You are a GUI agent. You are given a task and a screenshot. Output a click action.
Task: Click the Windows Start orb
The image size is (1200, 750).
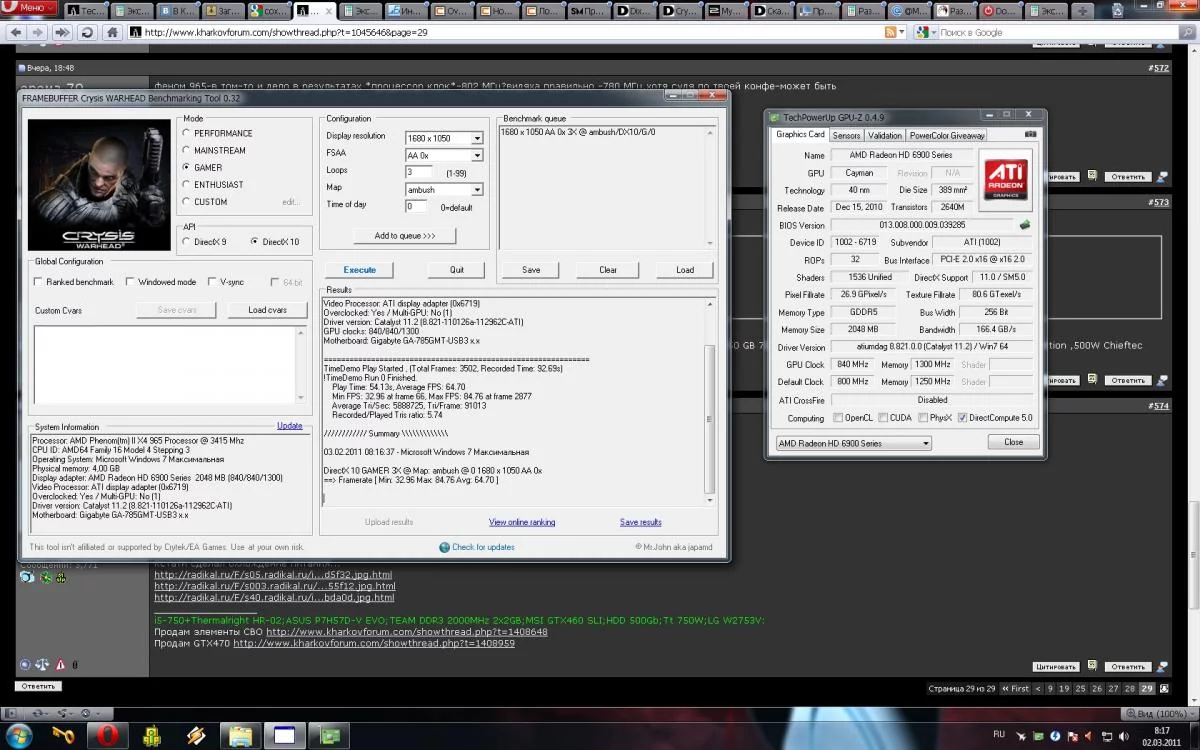20,735
